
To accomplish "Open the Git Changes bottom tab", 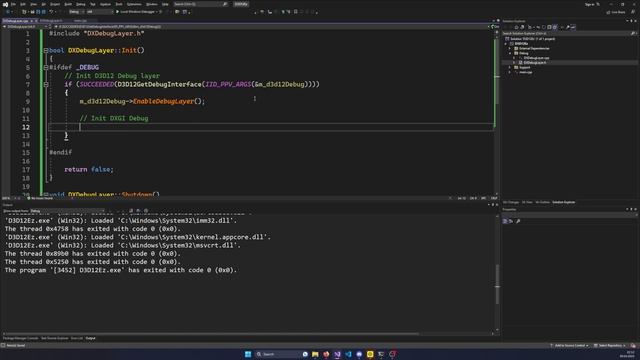I will pyautogui.click(x=511, y=202).
